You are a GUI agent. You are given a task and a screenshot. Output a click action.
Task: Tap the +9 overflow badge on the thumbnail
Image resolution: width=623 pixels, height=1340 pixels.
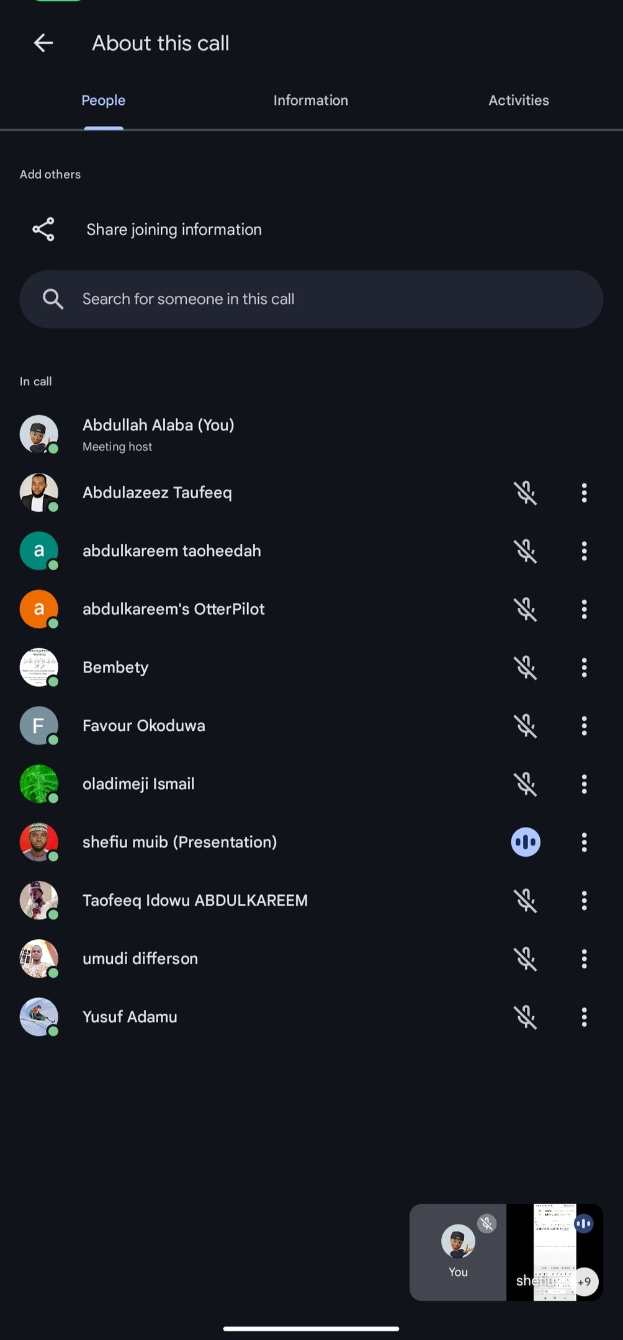click(x=585, y=1281)
